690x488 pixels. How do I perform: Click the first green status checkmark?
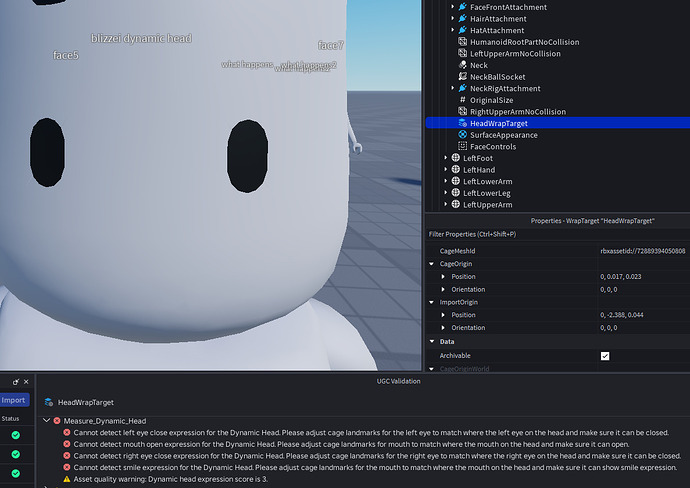tap(16, 435)
